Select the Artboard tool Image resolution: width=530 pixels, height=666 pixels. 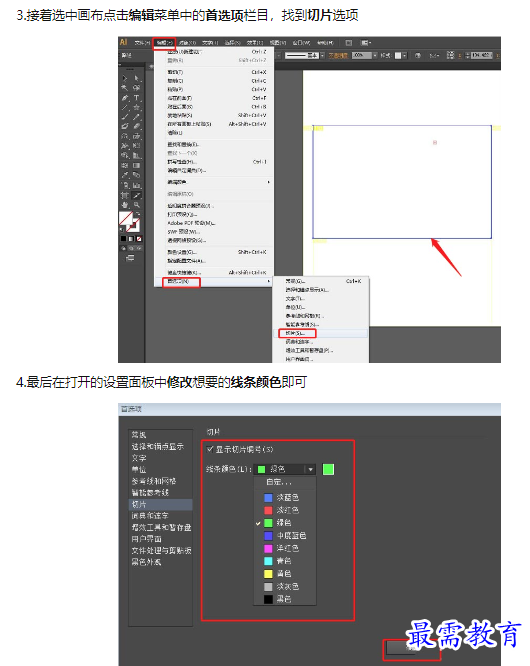pyautogui.click(x=124, y=195)
